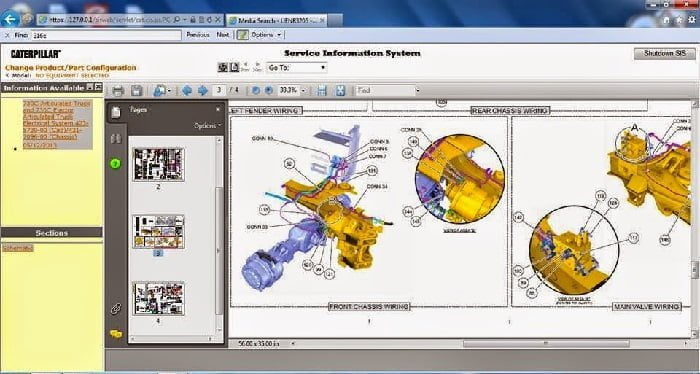Select the fit-to-width scrolling icon

[x=322, y=91]
